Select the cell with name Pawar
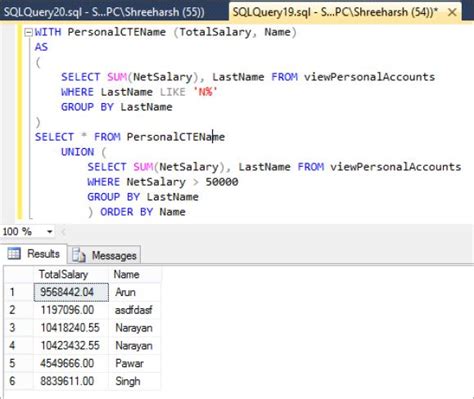Screen dimensions: 474x399 [x=135, y=363]
